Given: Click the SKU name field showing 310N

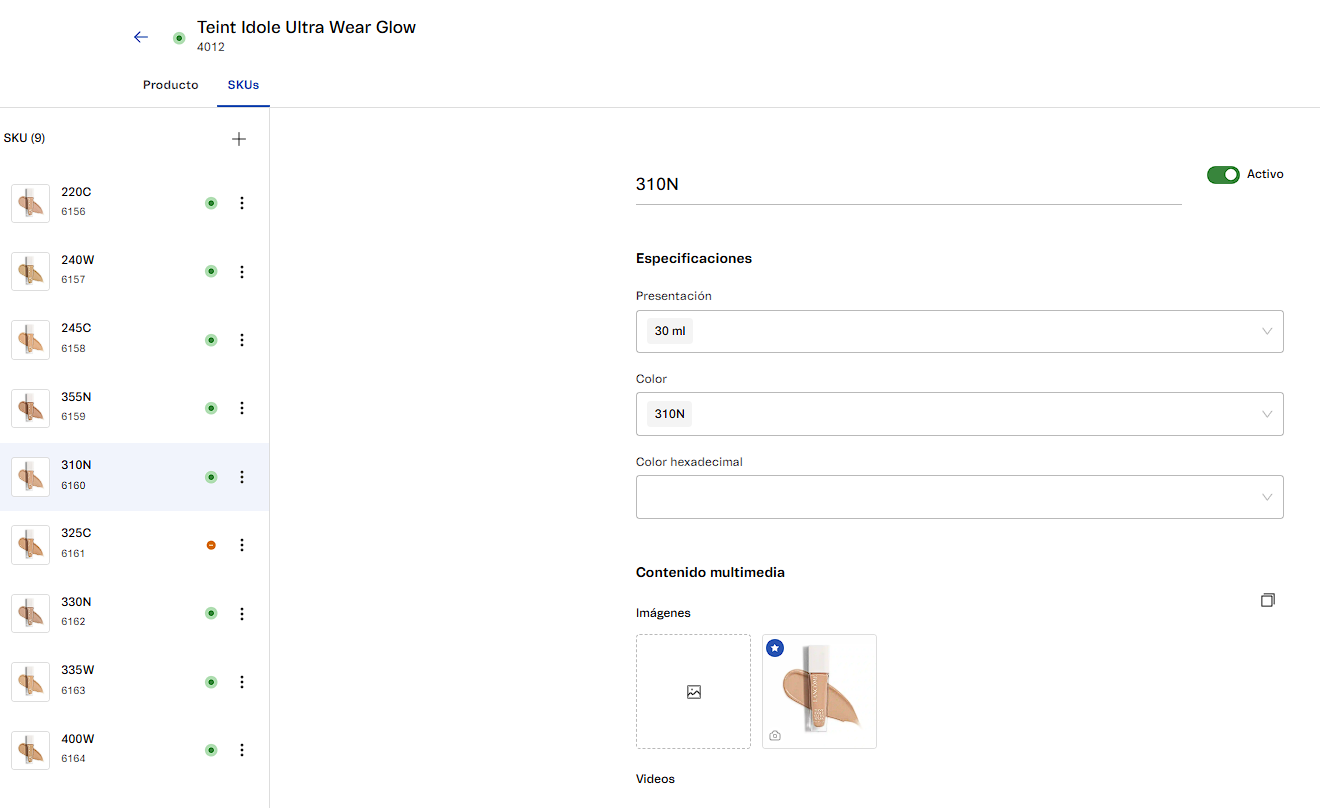Looking at the screenshot, I should point(908,184).
